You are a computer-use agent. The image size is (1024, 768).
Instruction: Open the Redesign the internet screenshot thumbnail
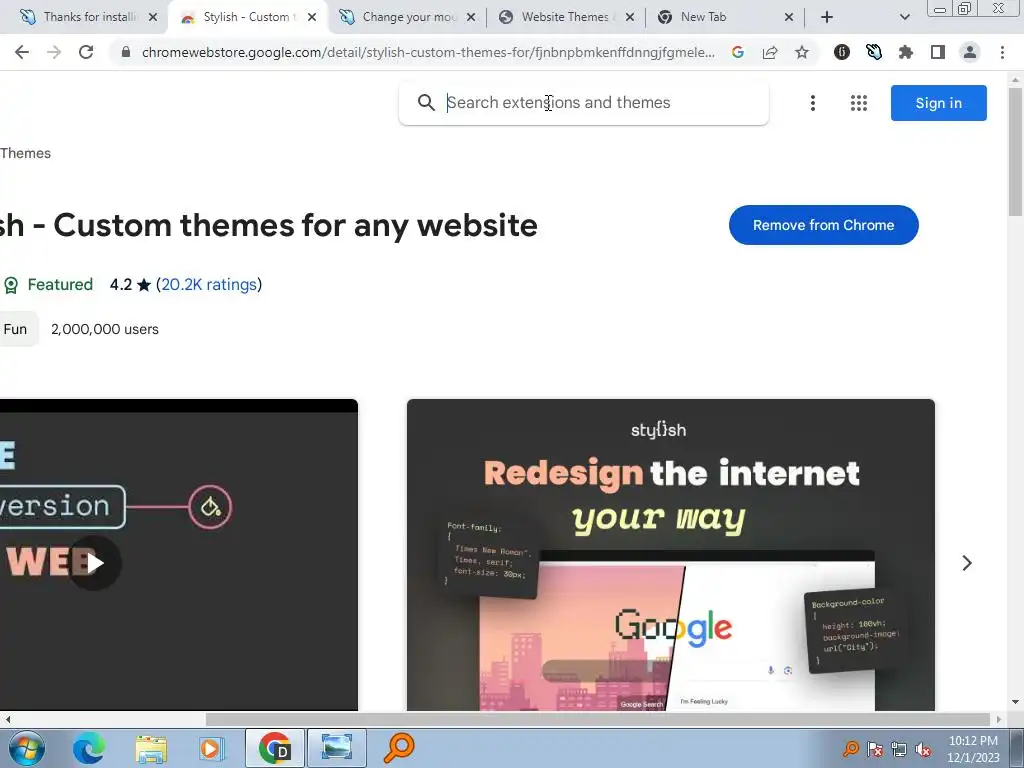[x=671, y=554]
